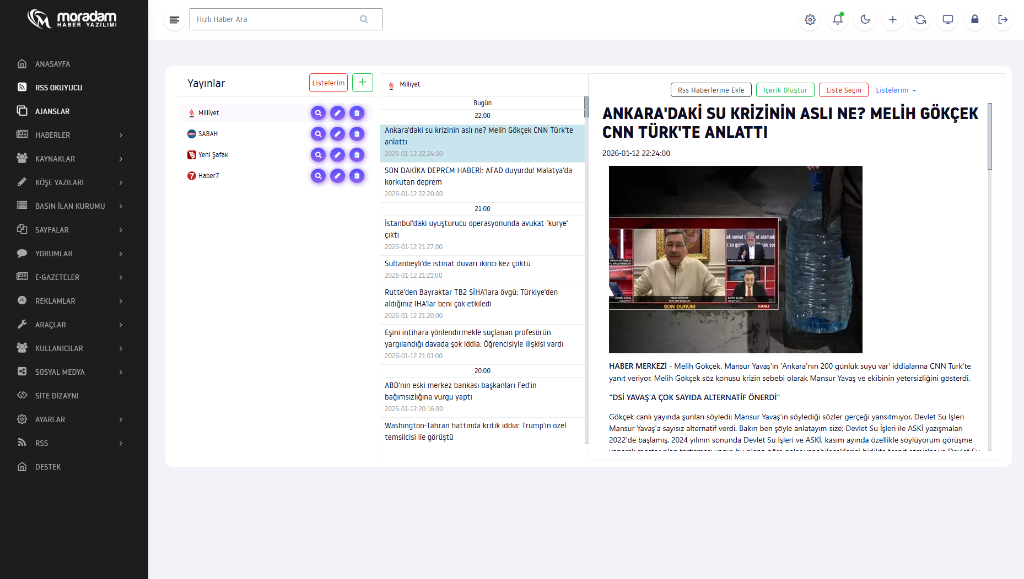Edit the Haber7 feed pencil icon
This screenshot has width=1024, height=579.
[337, 176]
